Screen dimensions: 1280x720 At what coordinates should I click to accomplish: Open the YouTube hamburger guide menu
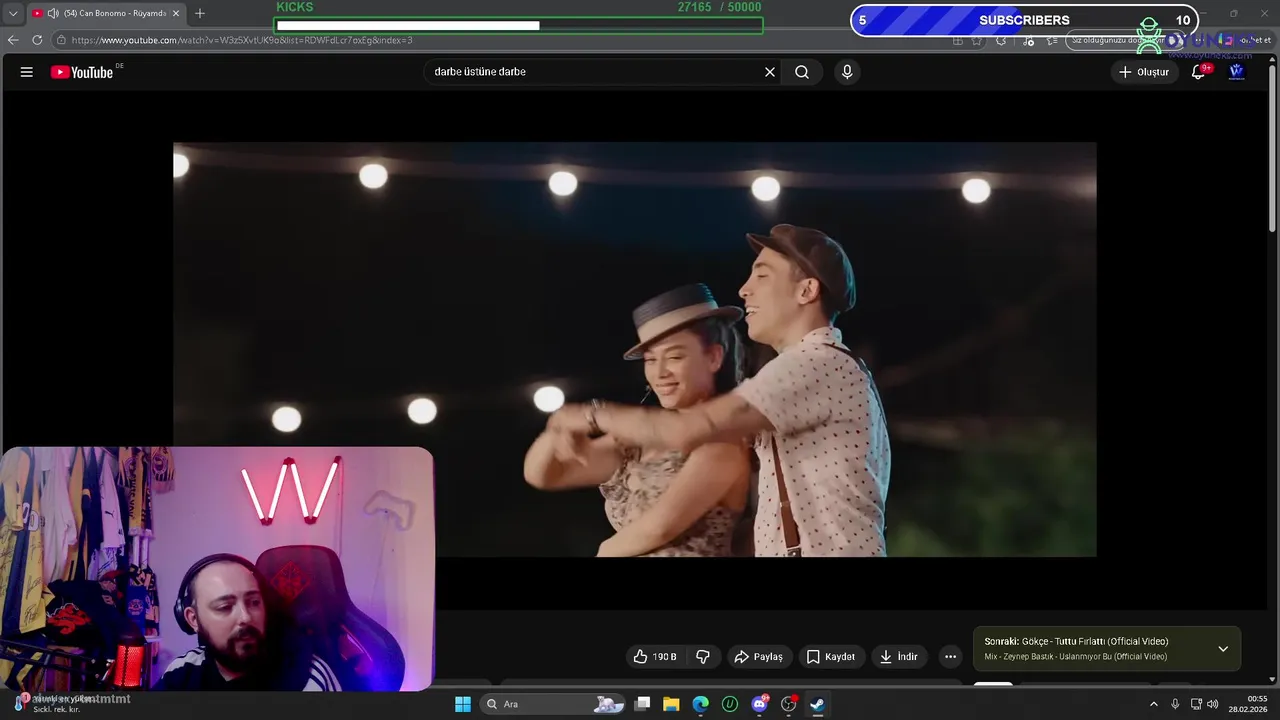pos(27,72)
